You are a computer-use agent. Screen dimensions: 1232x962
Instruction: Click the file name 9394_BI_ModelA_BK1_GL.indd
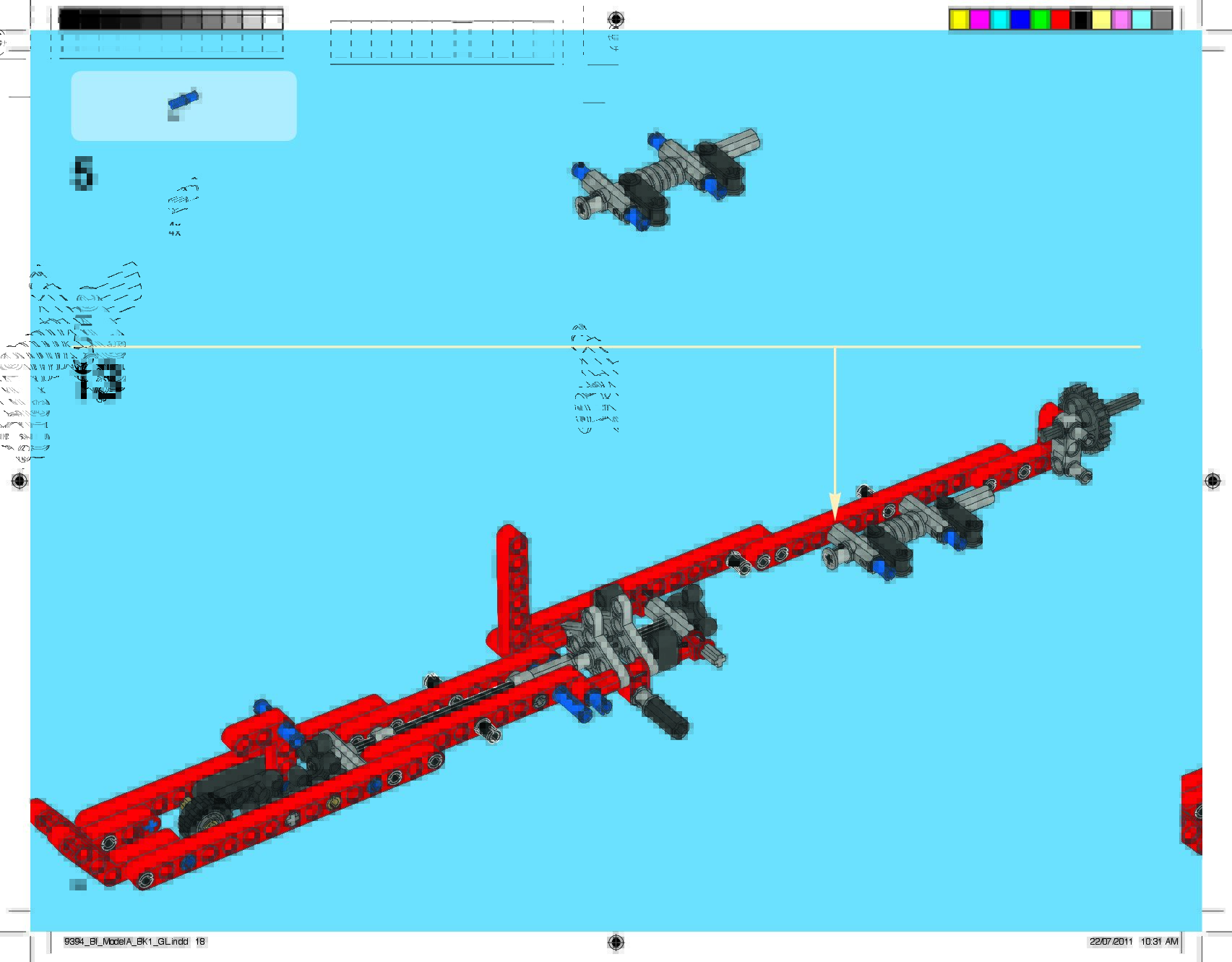(126, 942)
